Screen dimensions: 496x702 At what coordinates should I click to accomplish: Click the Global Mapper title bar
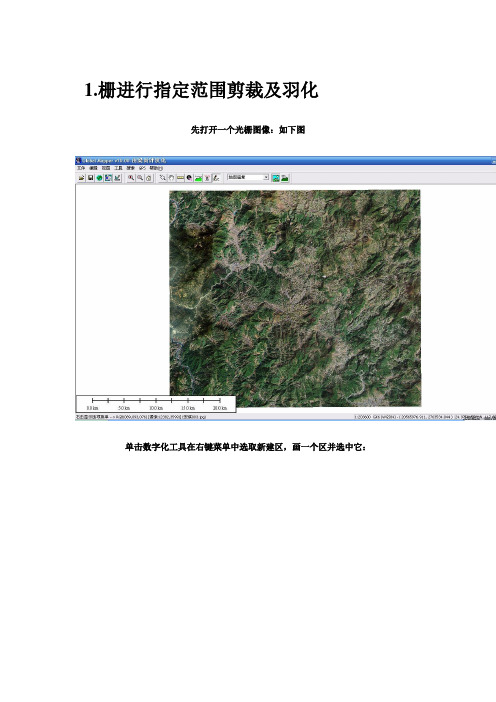[x=285, y=160]
